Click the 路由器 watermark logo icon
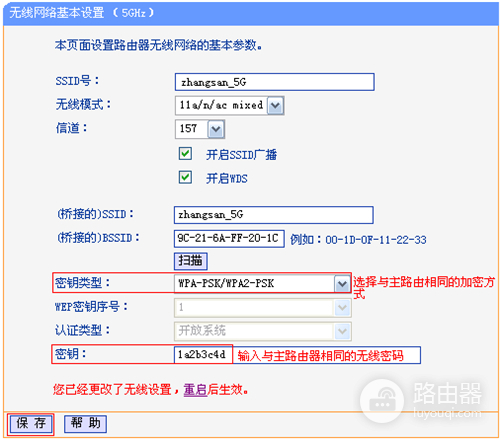Viewport: 500px width, 441px height. coord(382,401)
